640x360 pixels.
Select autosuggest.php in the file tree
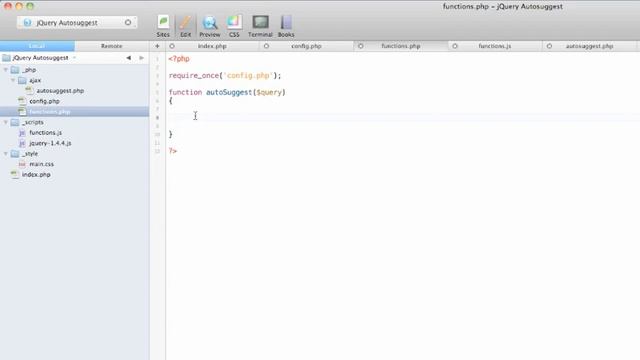coord(74,91)
